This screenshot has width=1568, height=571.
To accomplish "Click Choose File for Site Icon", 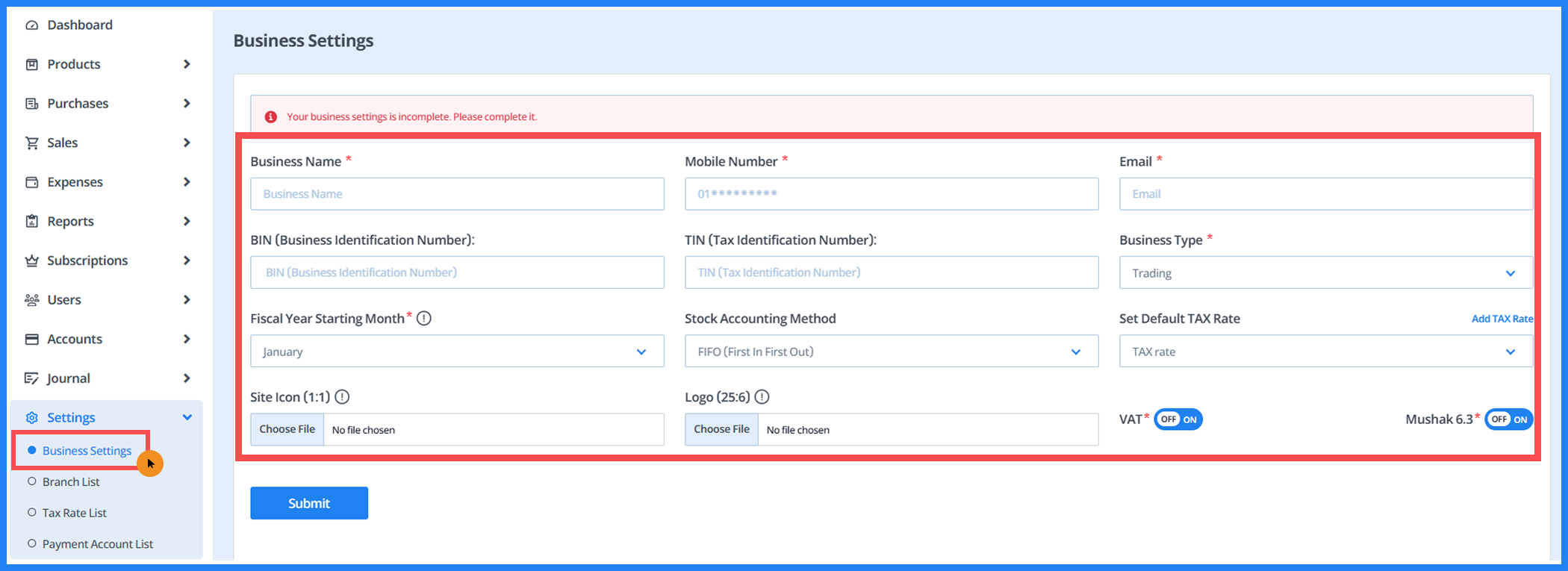I will [287, 430].
